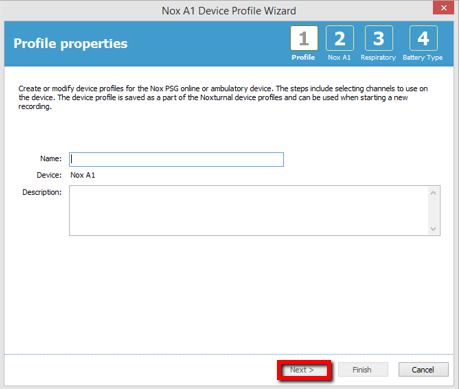Viewport: 460px width, 389px height.
Task: Jump to step 2 Nox A1 icon
Action: click(x=340, y=38)
